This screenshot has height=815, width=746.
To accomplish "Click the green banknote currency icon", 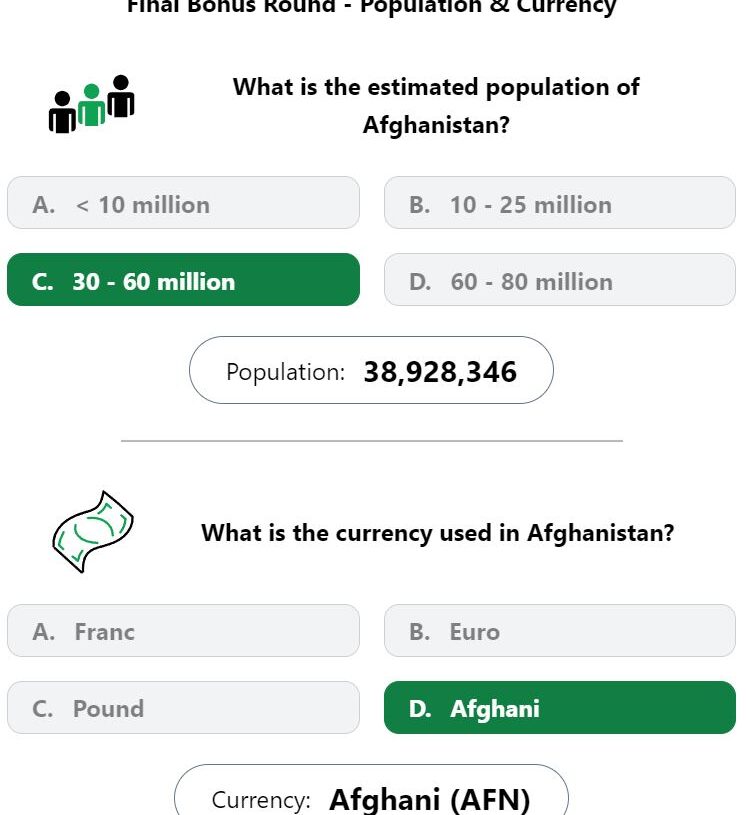I will (93, 532).
